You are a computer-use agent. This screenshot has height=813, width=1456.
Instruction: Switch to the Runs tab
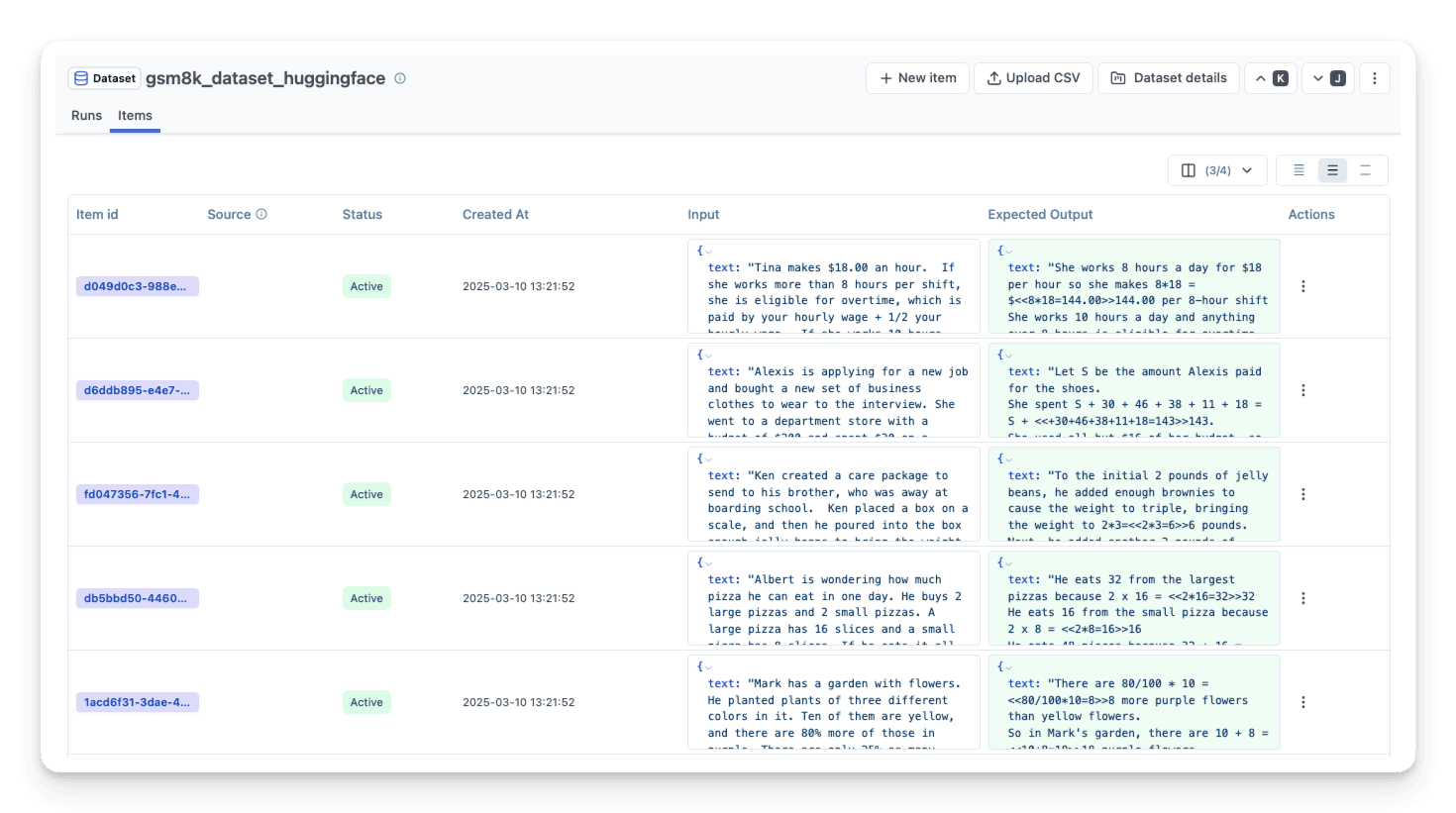tap(86, 116)
